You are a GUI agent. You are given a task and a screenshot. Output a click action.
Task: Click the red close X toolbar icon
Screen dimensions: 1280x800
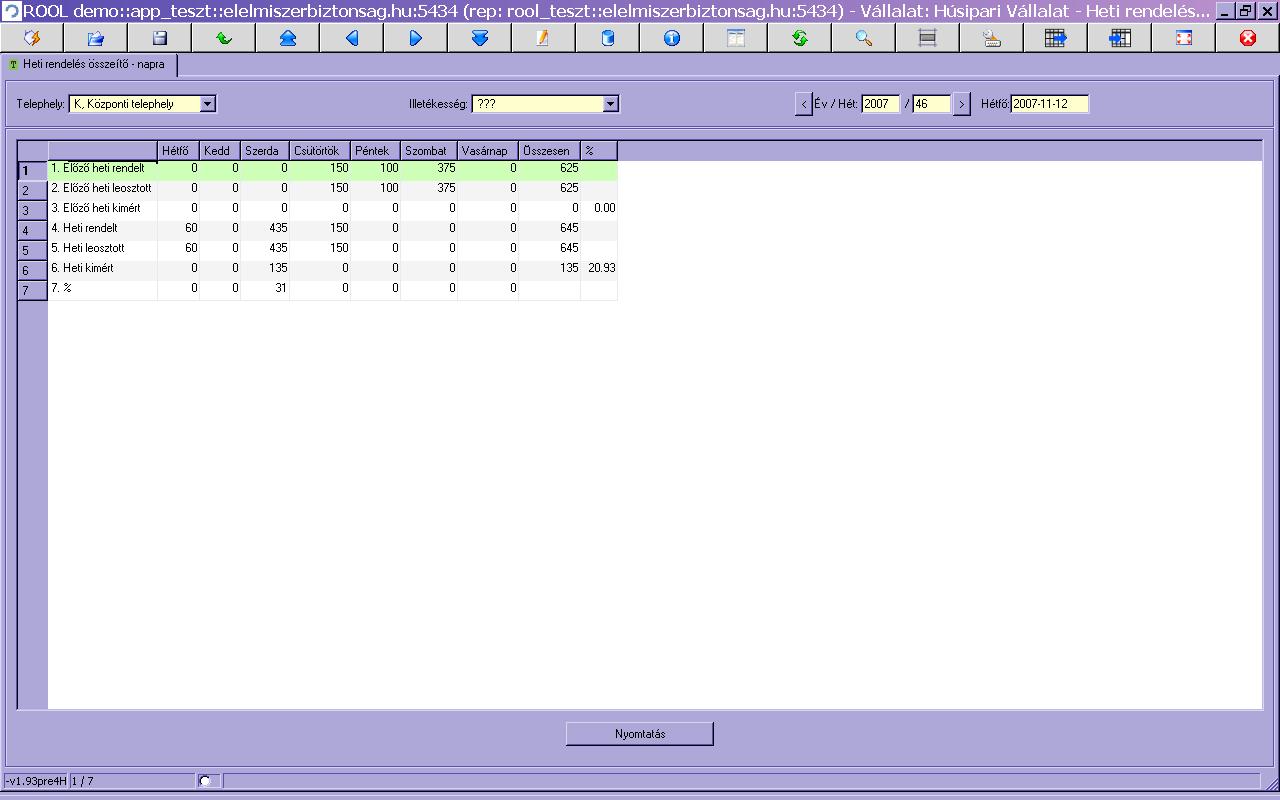click(1247, 38)
